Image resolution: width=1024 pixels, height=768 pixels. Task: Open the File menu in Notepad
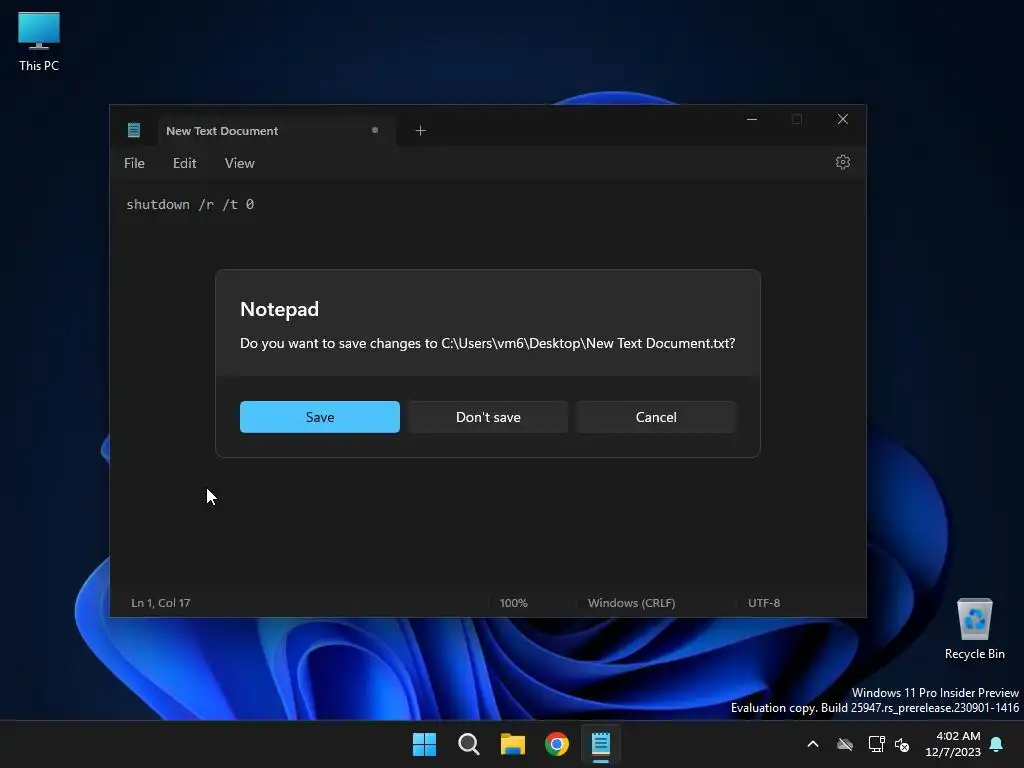(134, 163)
